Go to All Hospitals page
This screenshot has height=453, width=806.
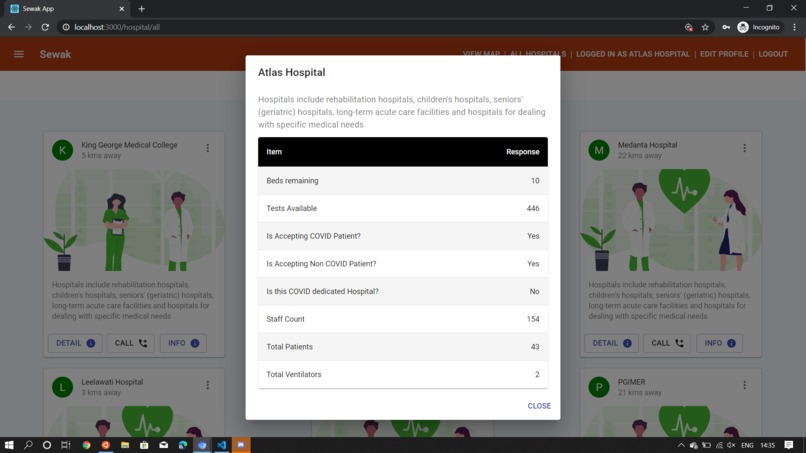coord(538,54)
